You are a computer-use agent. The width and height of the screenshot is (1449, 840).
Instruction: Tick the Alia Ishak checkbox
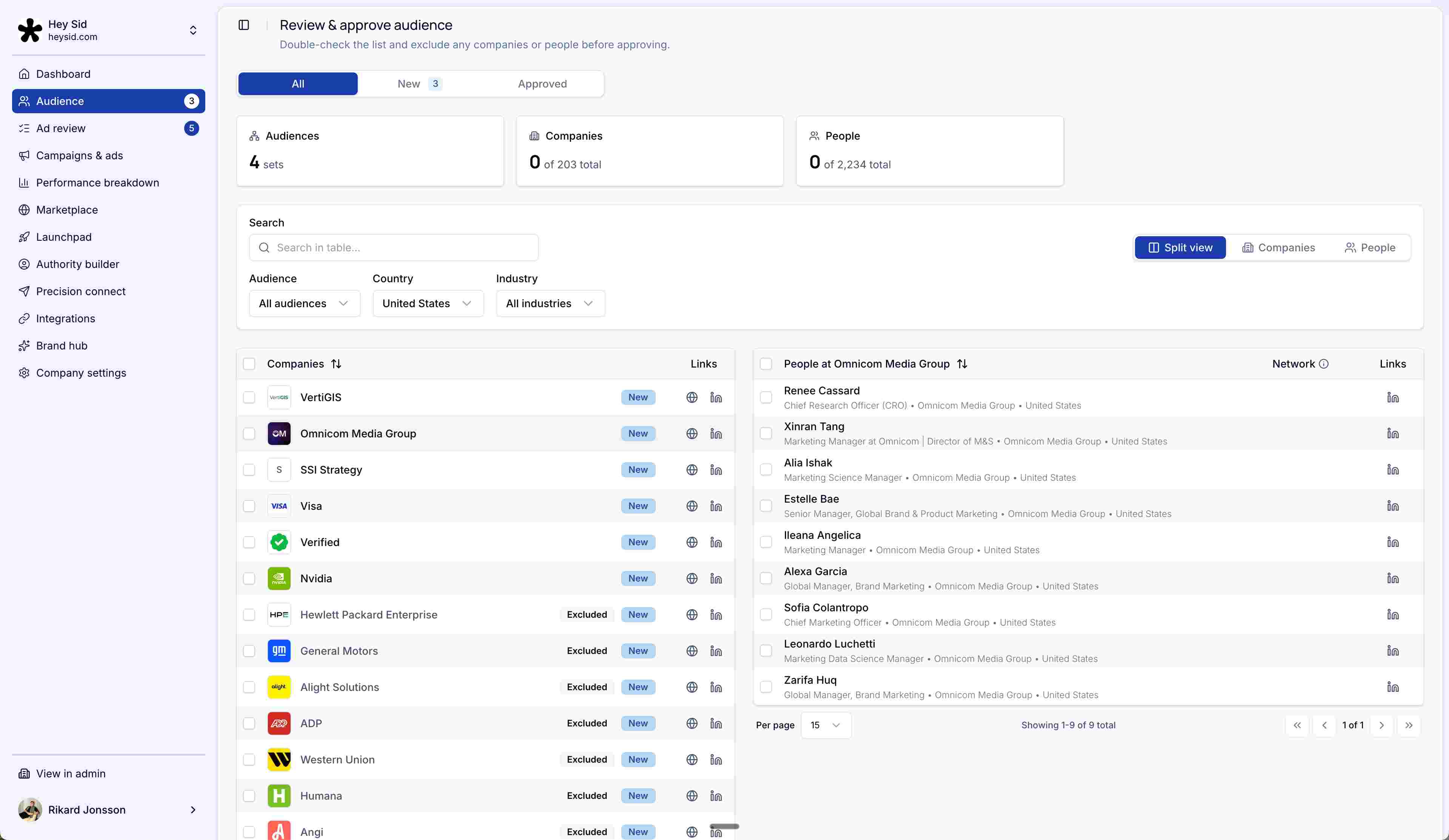point(766,470)
